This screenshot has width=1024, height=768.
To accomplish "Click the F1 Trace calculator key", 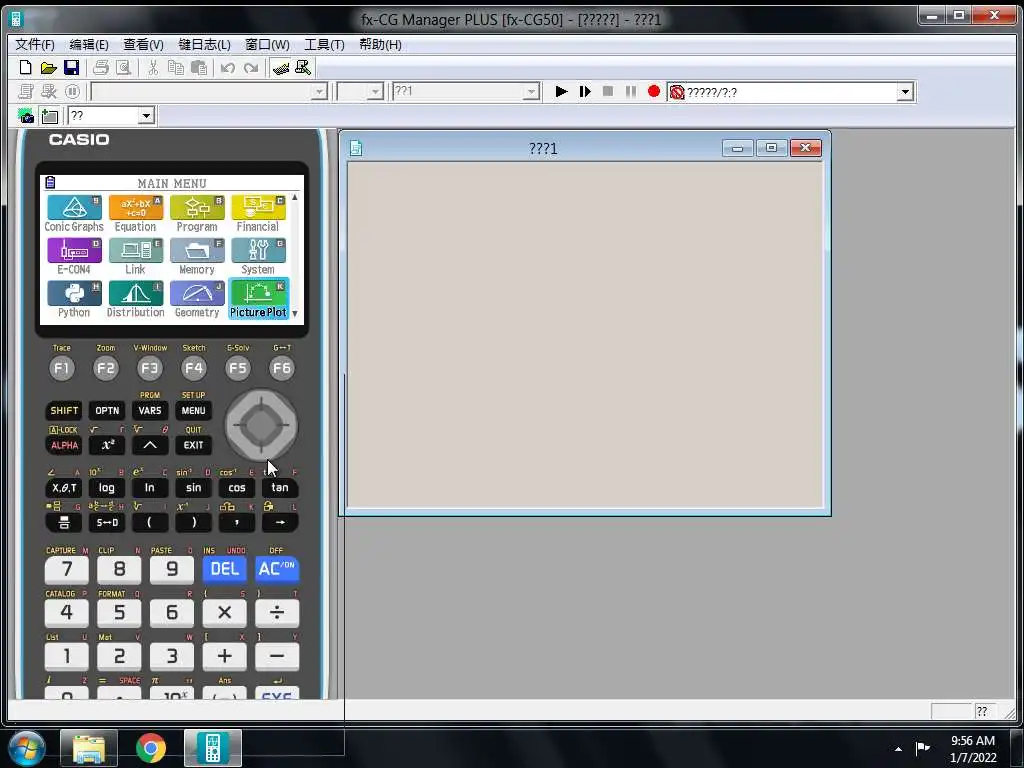I will tap(61, 368).
